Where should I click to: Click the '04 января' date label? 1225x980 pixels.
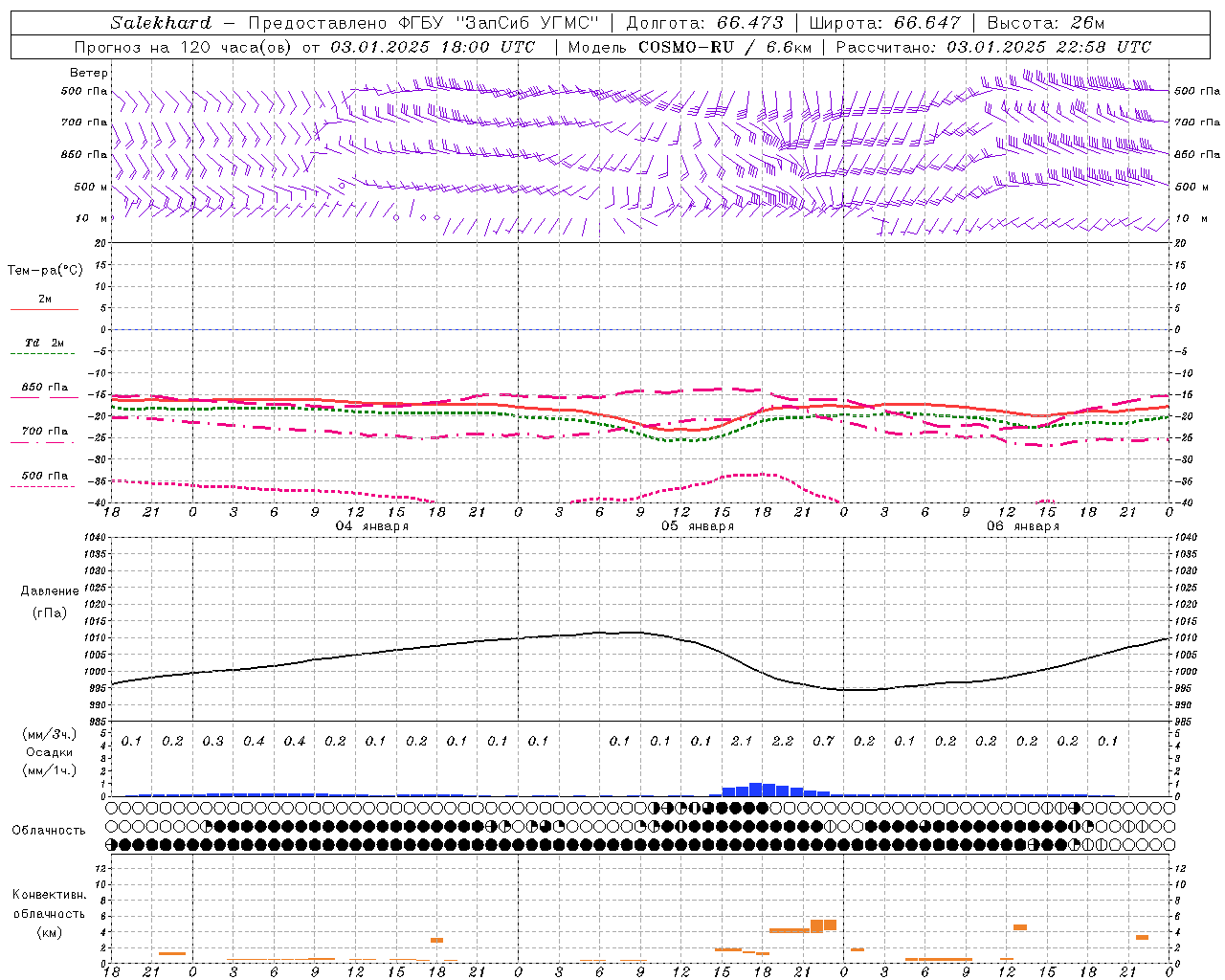[372, 526]
